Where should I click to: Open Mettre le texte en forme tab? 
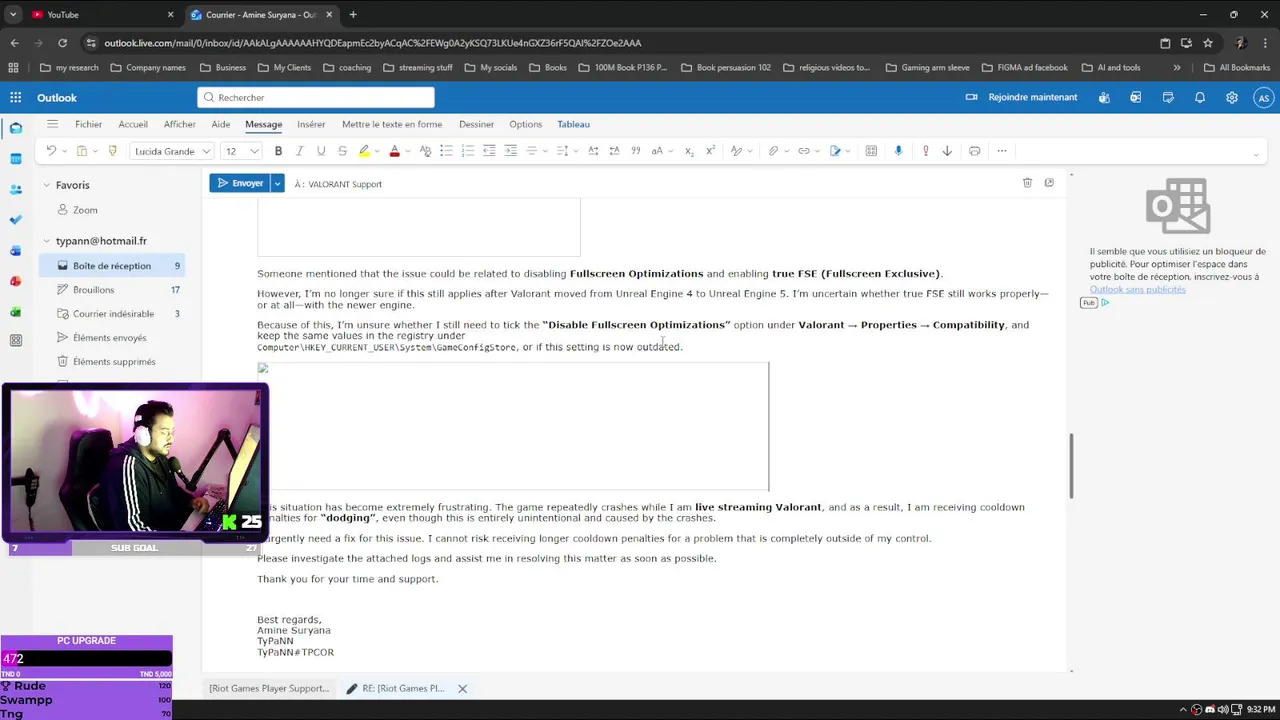pyautogui.click(x=392, y=124)
